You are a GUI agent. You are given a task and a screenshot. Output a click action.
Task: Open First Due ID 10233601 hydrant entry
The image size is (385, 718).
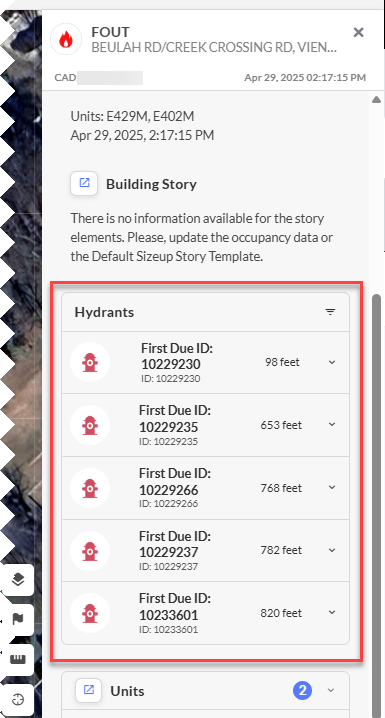pos(206,613)
